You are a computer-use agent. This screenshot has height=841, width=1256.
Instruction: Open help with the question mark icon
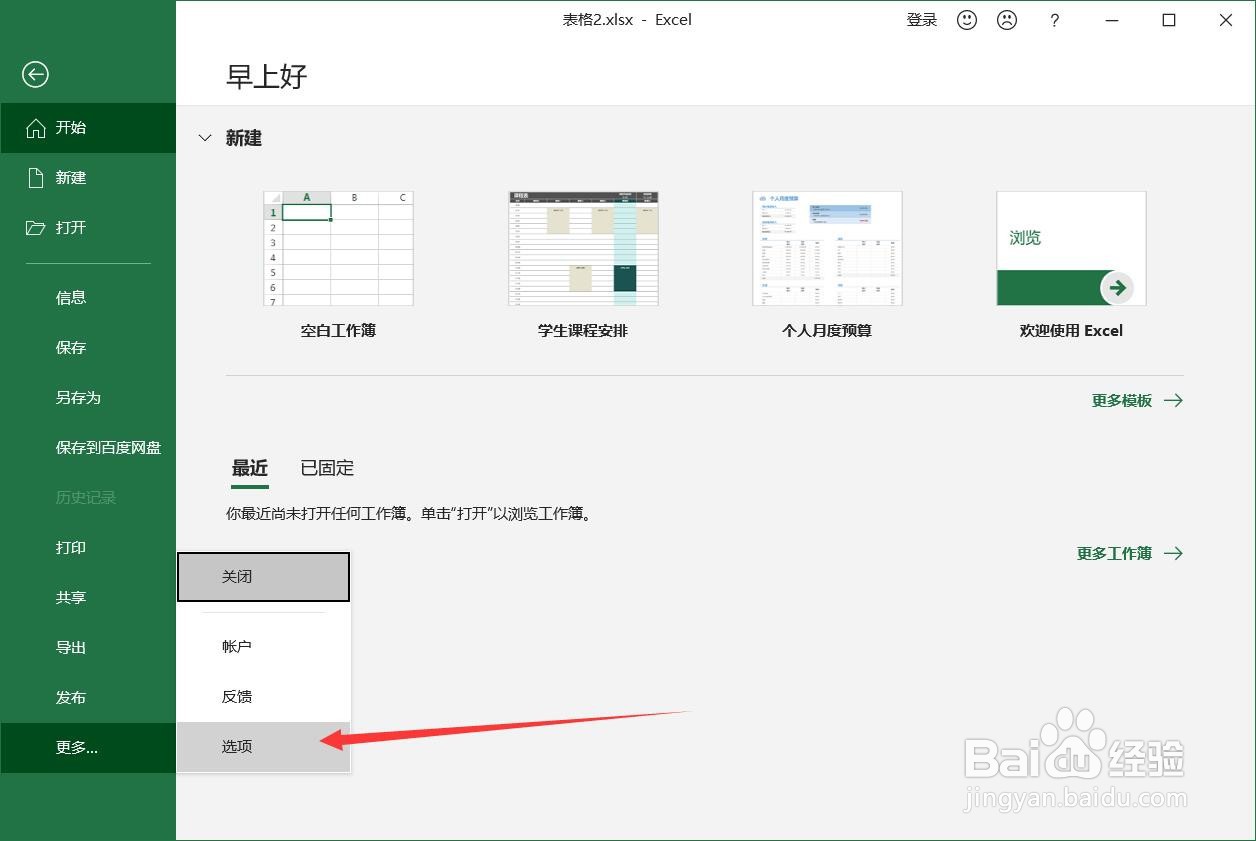[x=1054, y=20]
